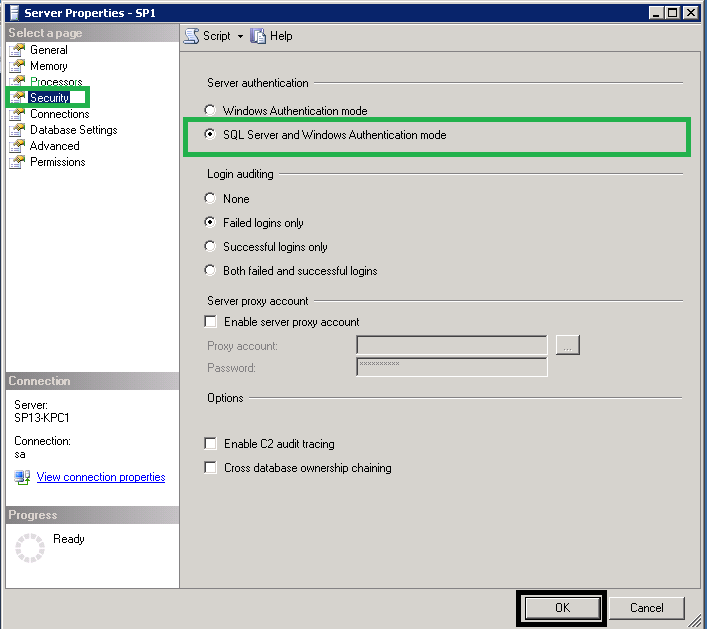The height and width of the screenshot is (629, 707).
Task: Enable server proxy account checkbox
Action: tap(210, 321)
